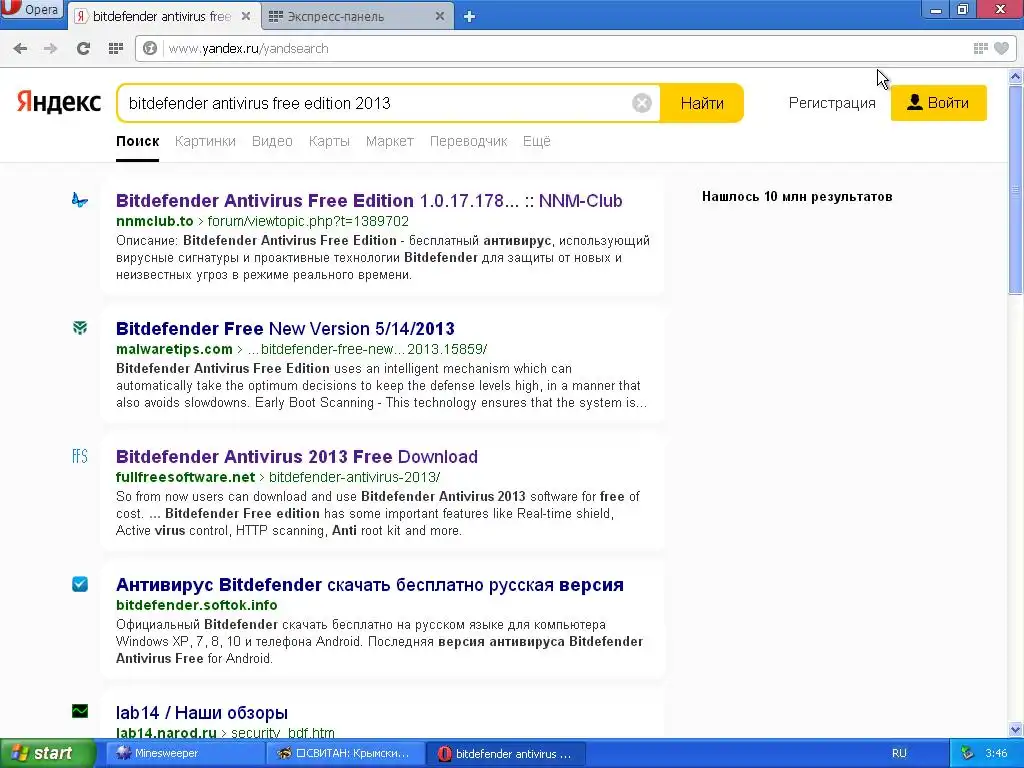Select the Картинки tab
This screenshot has width=1024, height=768.
click(205, 141)
